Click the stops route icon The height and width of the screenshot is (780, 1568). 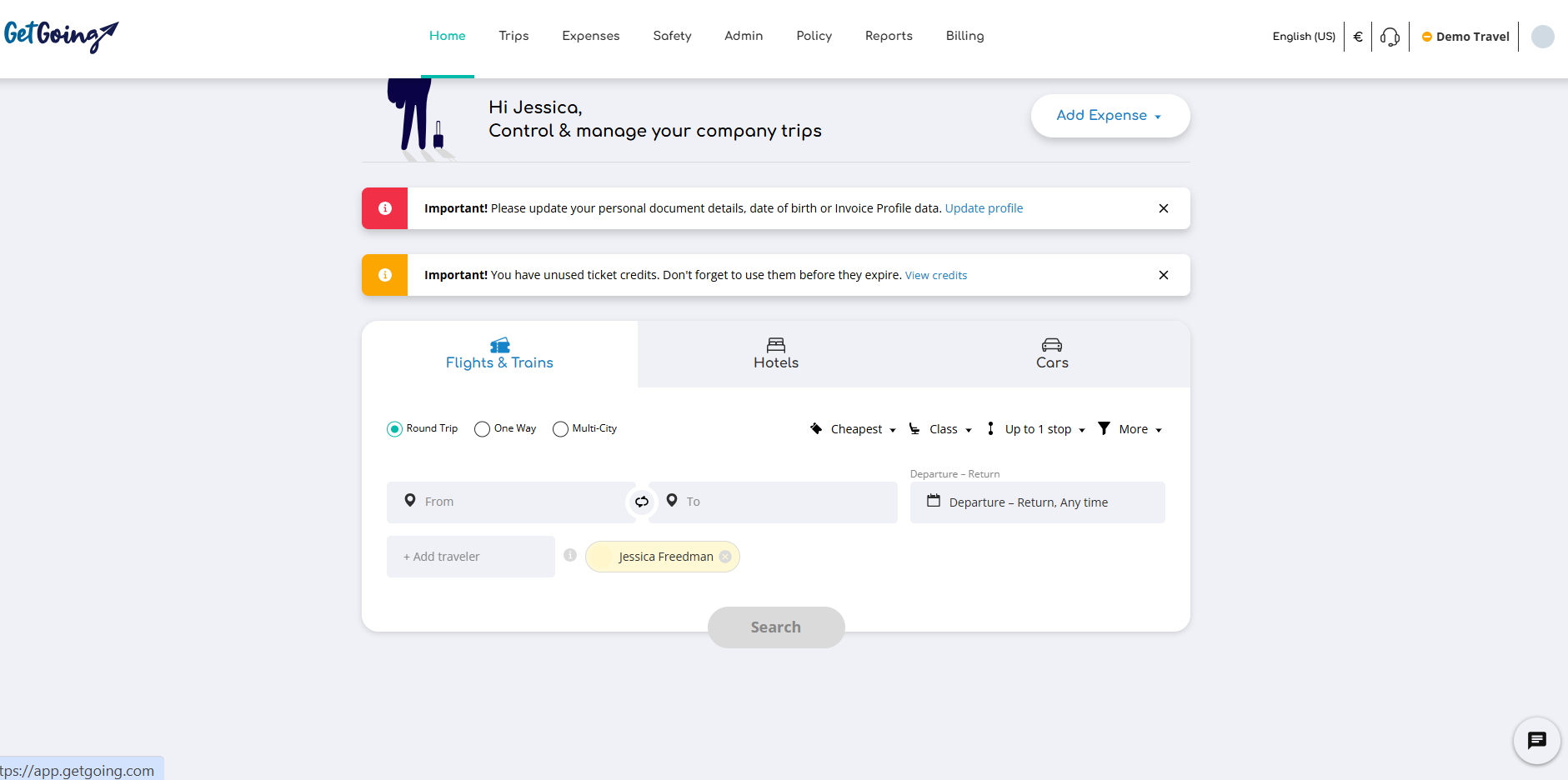pyautogui.click(x=990, y=428)
